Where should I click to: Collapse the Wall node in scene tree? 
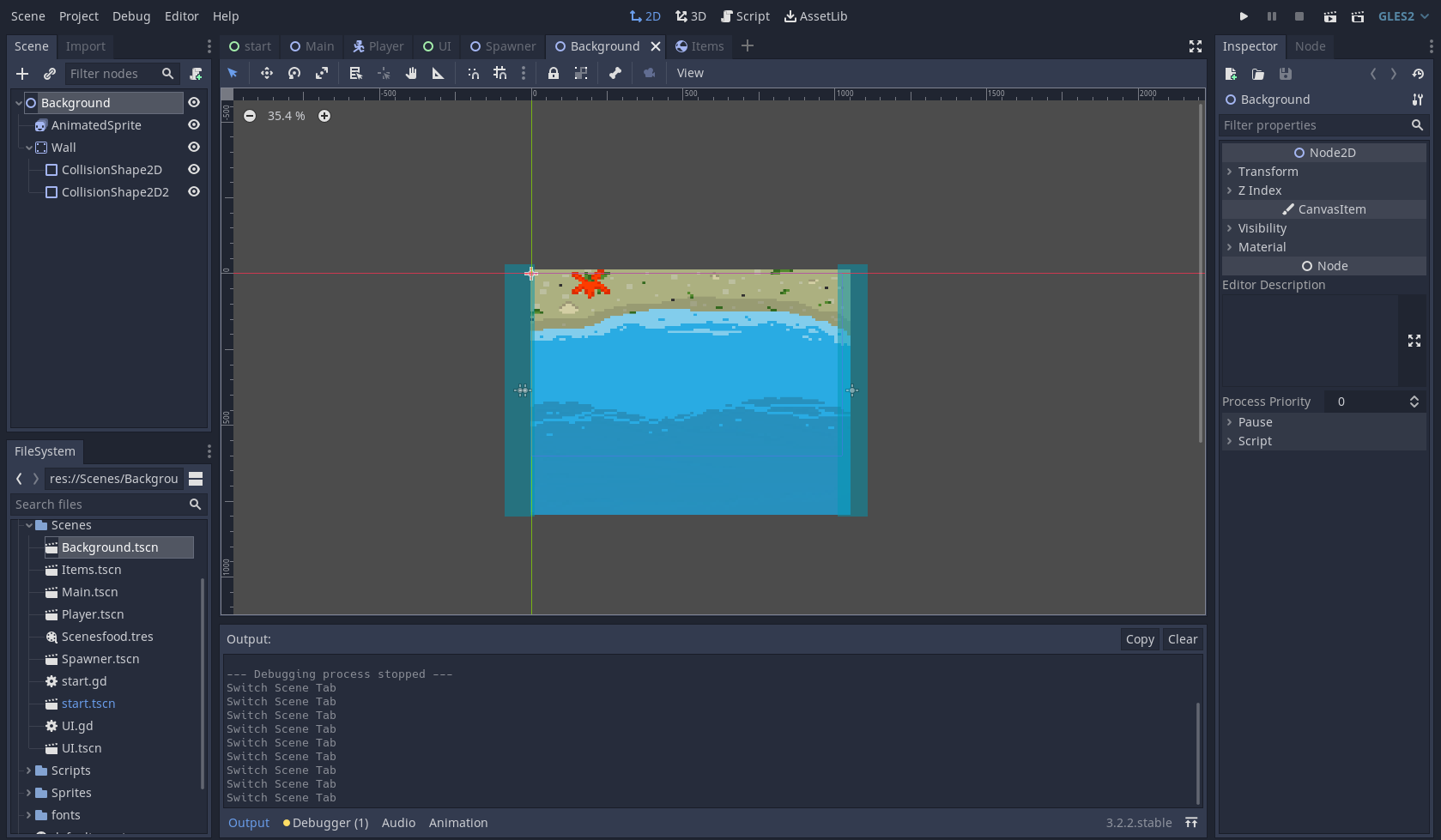[x=28, y=148]
